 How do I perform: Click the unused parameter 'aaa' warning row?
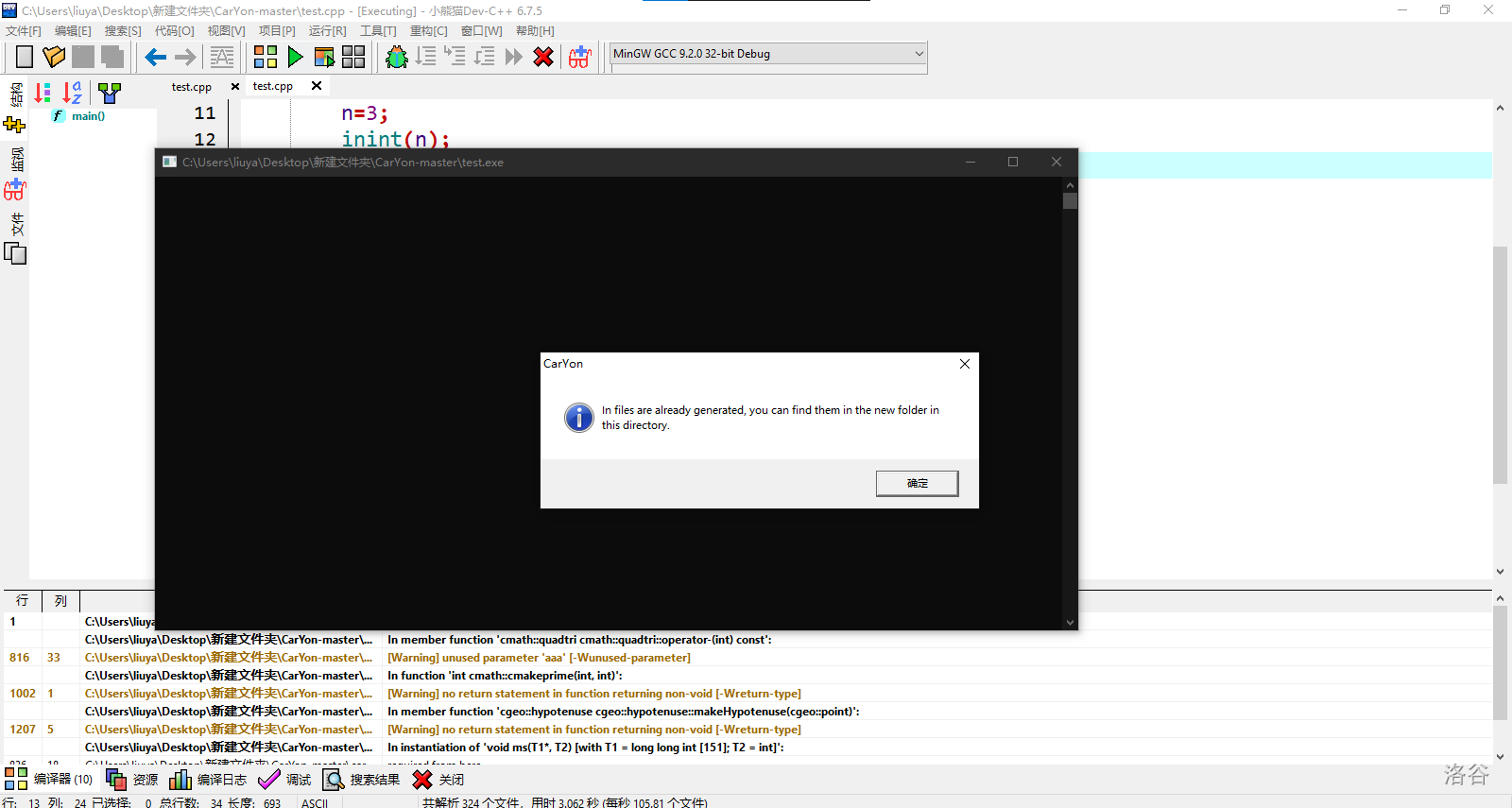(539, 658)
